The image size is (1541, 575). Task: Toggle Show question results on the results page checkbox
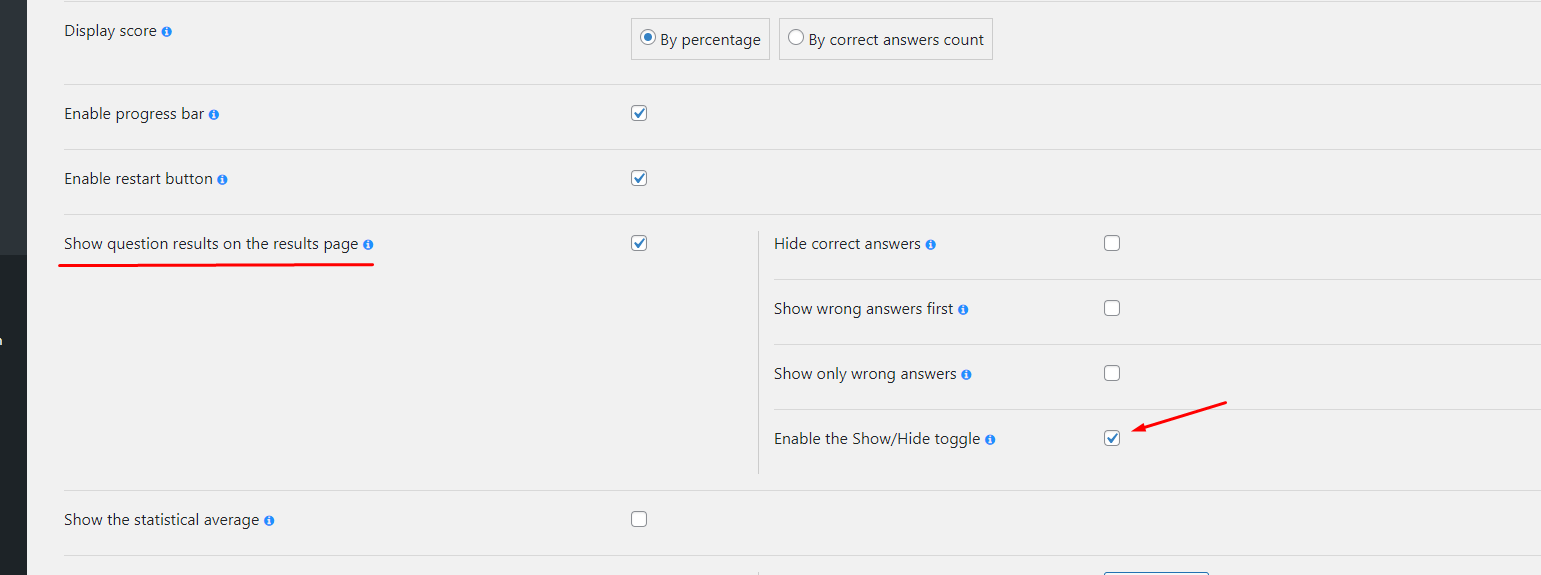pos(639,243)
